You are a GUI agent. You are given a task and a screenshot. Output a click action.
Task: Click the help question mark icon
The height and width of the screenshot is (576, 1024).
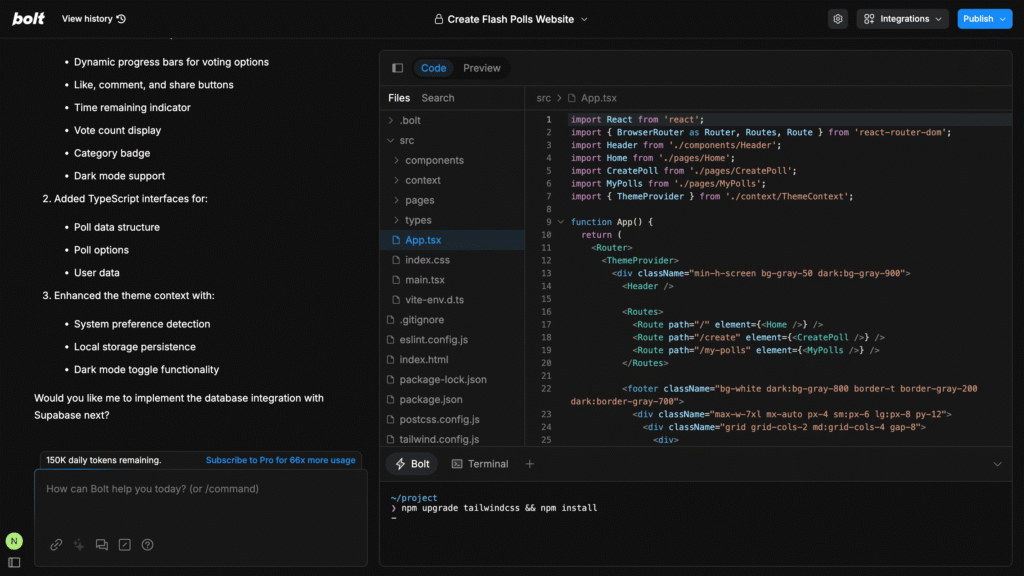[x=148, y=545]
